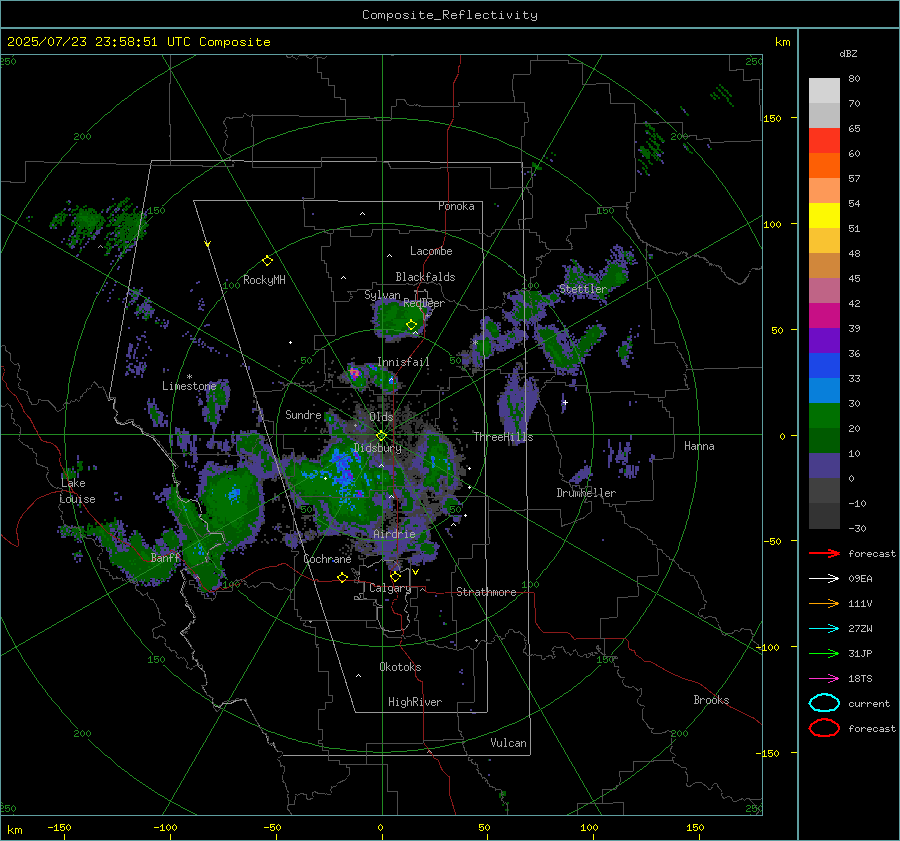Click the Lacombe city label
Screen dimensions: 900x841
point(431,251)
